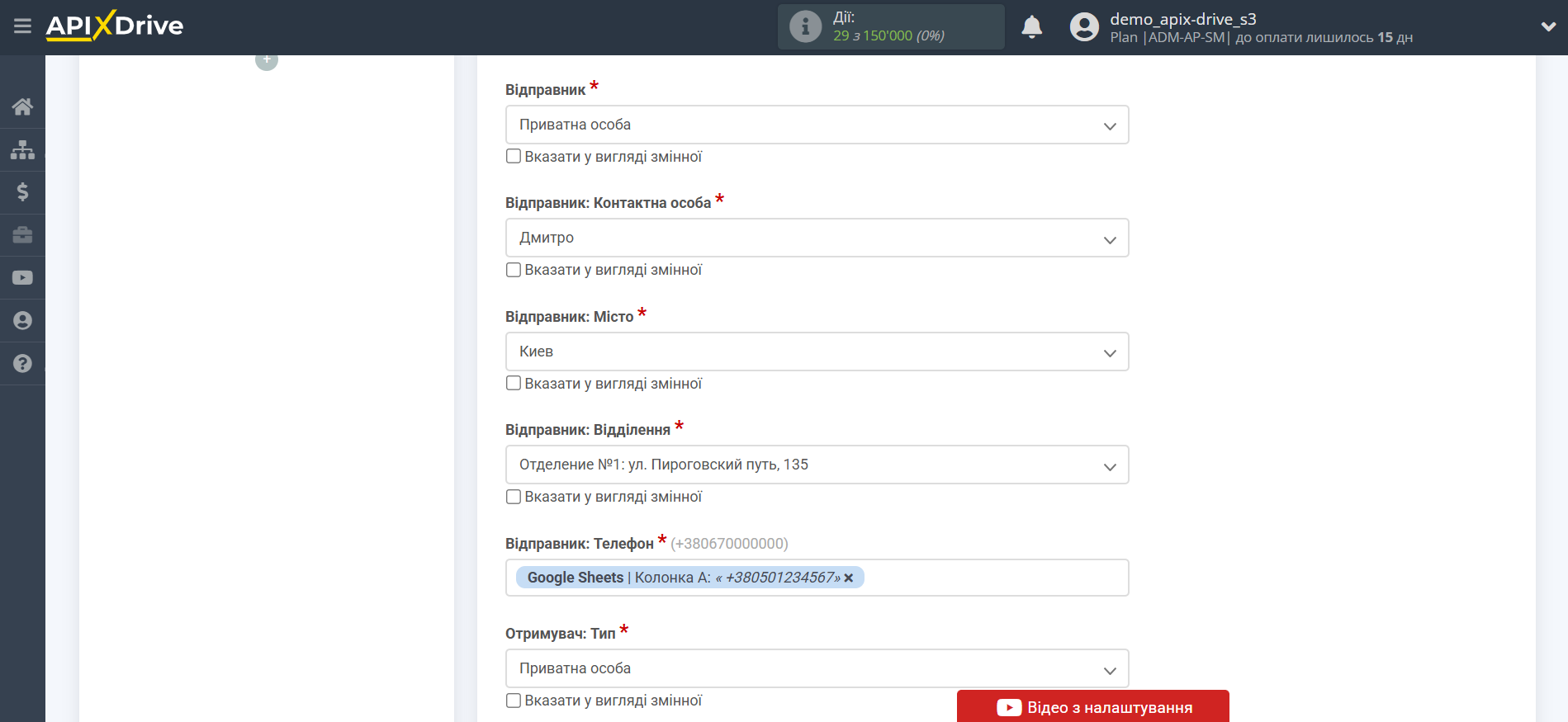The width and height of the screenshot is (1568, 722).
Task: Open the Відправник: Відділення dropdown
Action: click(x=817, y=465)
